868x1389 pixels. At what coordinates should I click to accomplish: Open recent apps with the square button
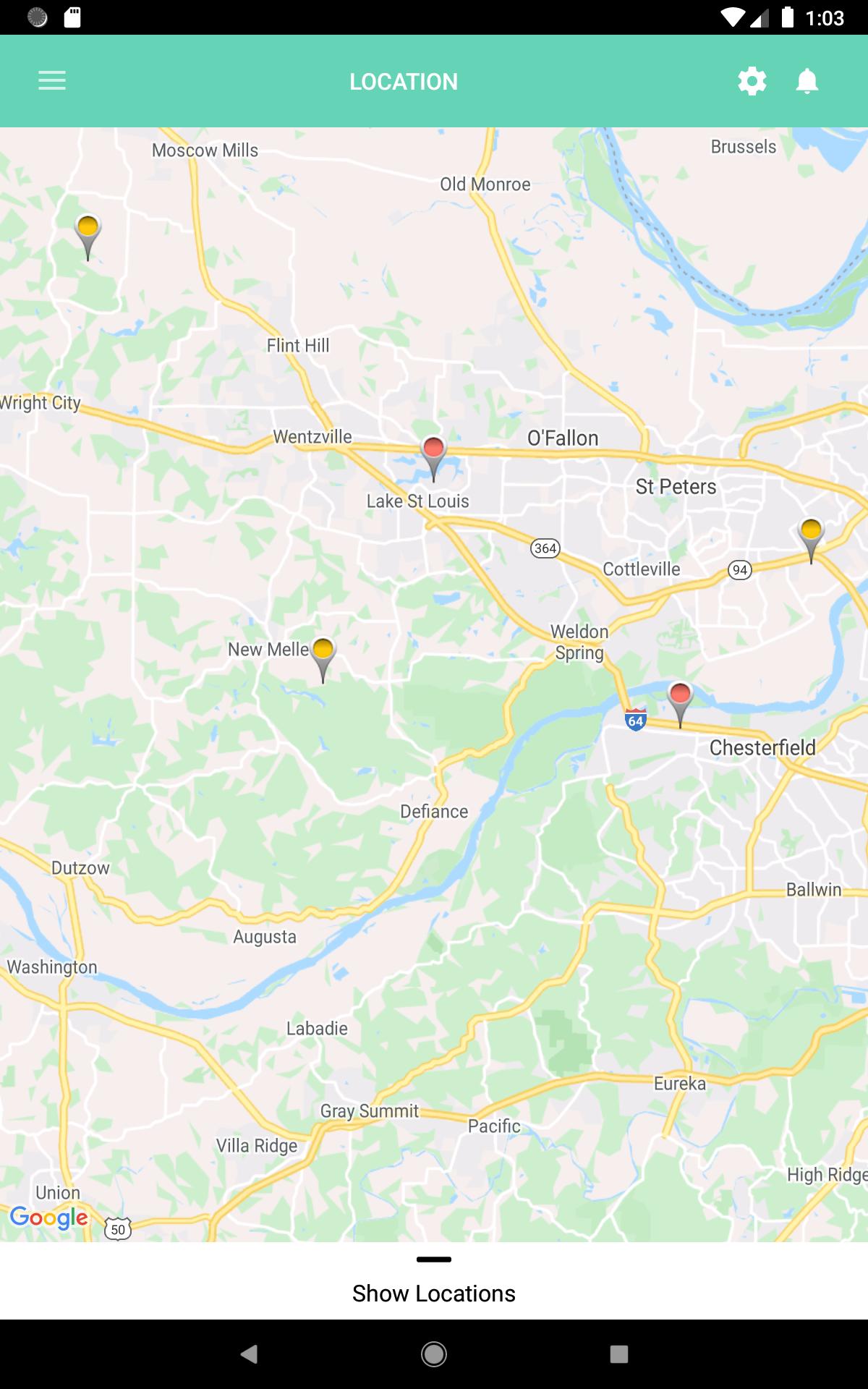[619, 1354]
